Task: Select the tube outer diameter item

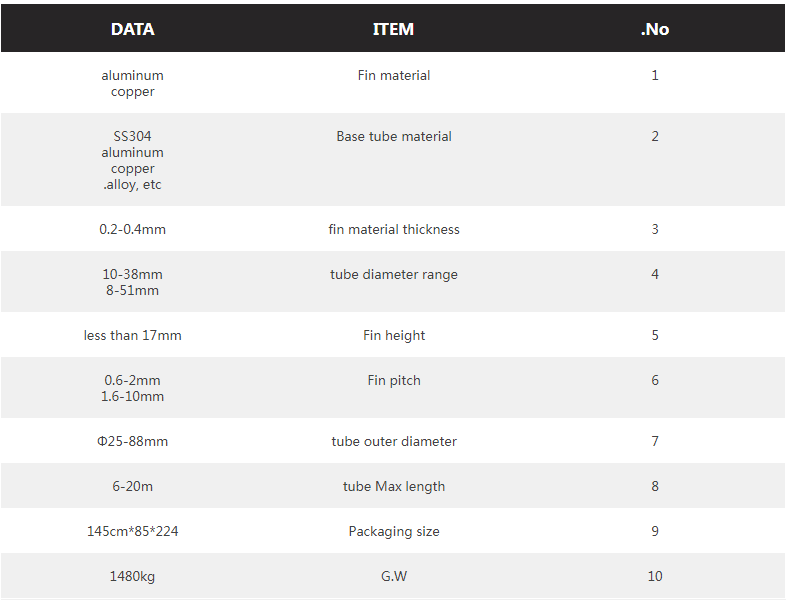Action: point(393,441)
